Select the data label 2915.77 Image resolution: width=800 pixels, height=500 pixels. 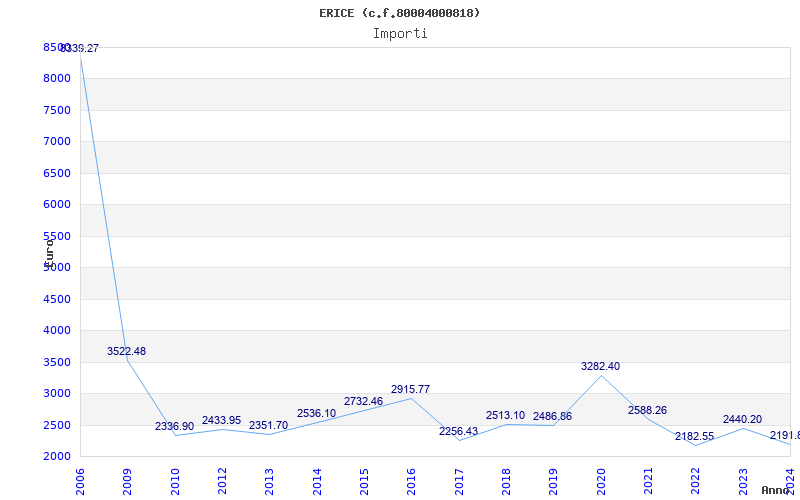click(x=410, y=389)
